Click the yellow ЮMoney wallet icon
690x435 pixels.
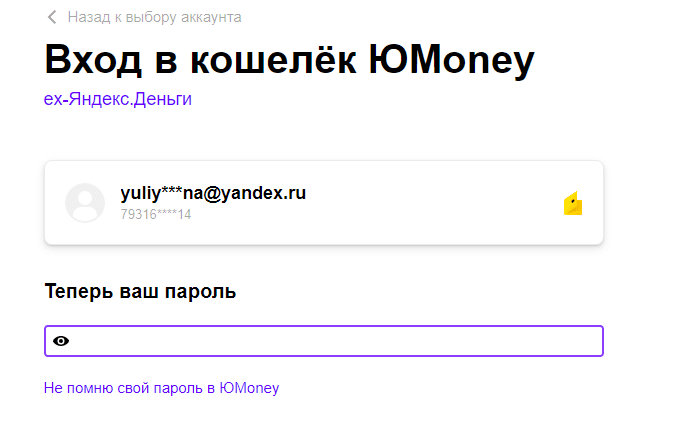(x=572, y=204)
